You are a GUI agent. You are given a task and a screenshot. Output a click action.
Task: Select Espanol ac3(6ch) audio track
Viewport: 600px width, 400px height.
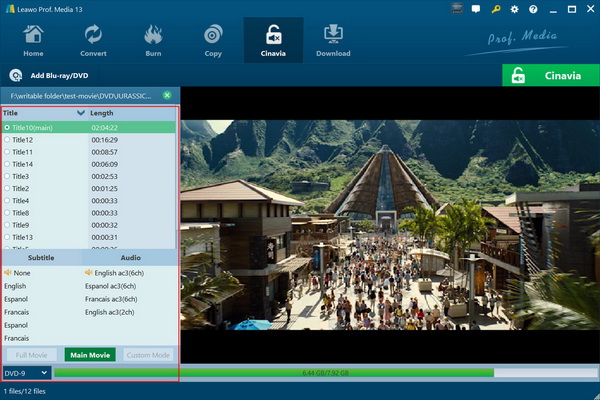point(110,286)
